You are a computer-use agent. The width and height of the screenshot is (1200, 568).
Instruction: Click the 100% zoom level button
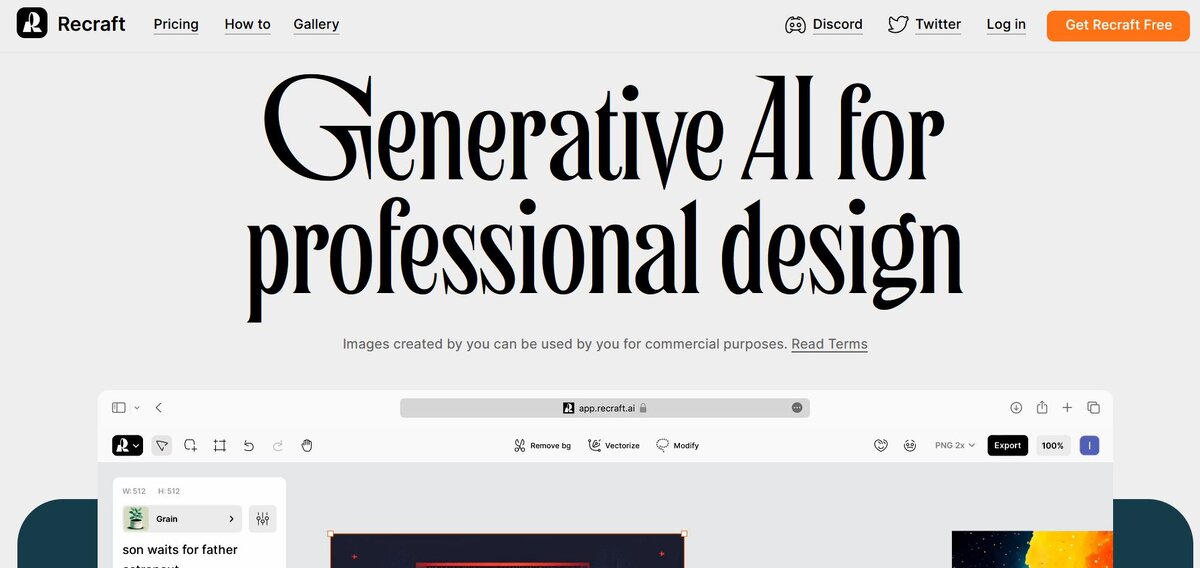(1052, 445)
